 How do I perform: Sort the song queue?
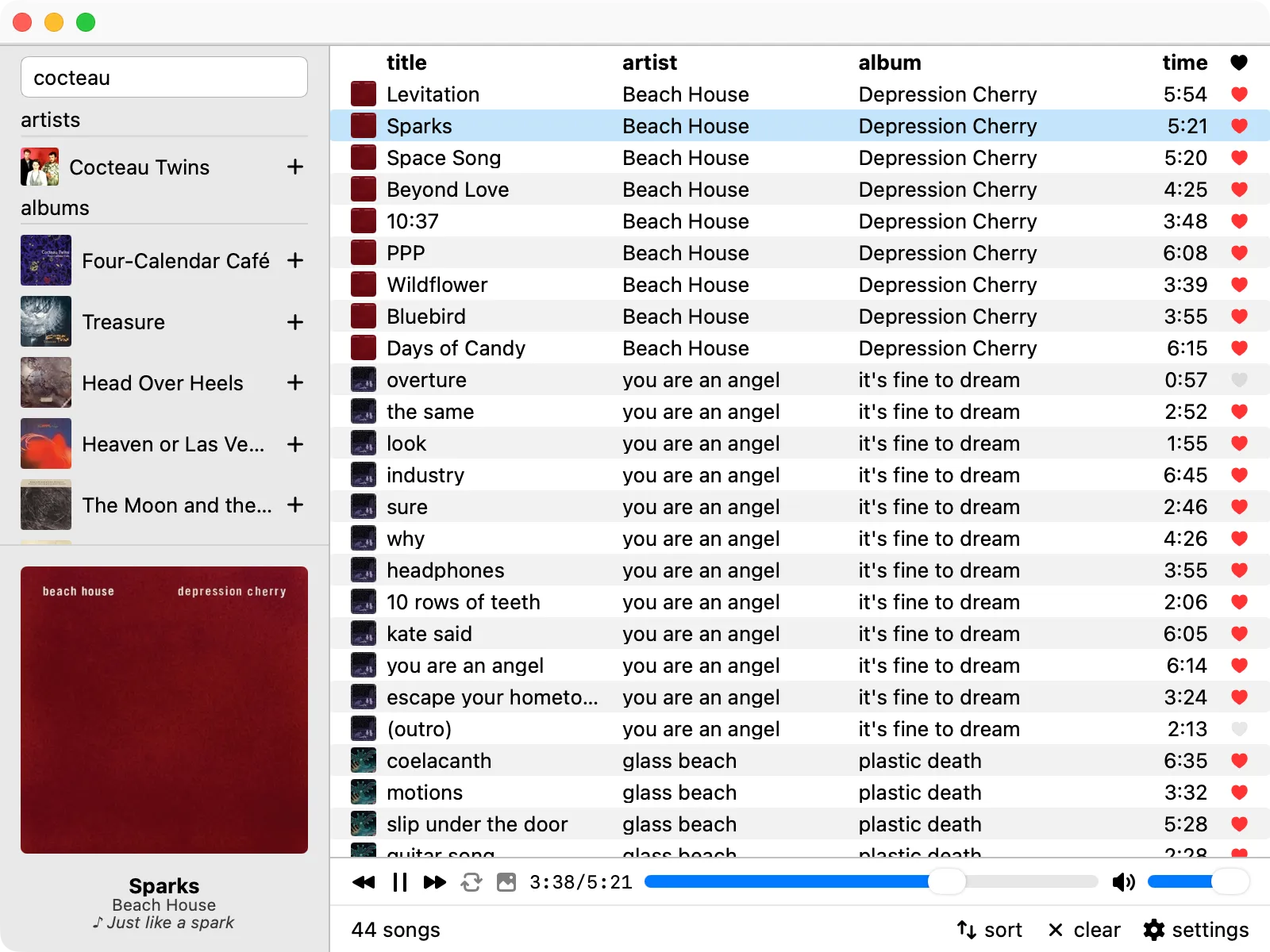[x=989, y=930]
